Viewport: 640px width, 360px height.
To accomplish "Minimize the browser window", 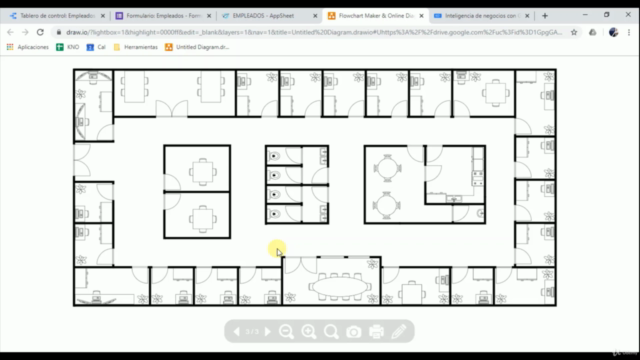I will click(x=585, y=15).
